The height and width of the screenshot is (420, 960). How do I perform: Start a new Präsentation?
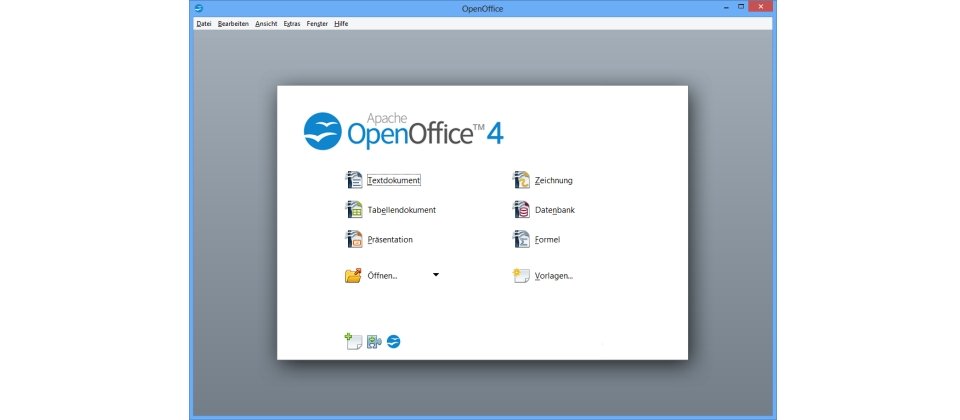tap(379, 240)
